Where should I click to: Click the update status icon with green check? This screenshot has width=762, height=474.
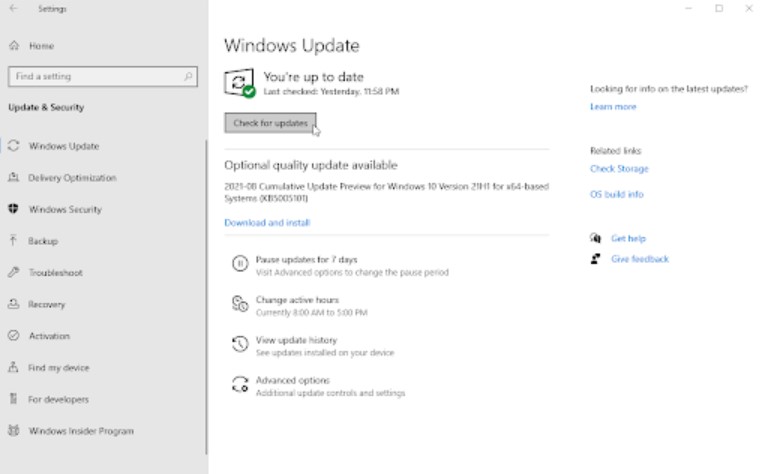click(x=240, y=83)
